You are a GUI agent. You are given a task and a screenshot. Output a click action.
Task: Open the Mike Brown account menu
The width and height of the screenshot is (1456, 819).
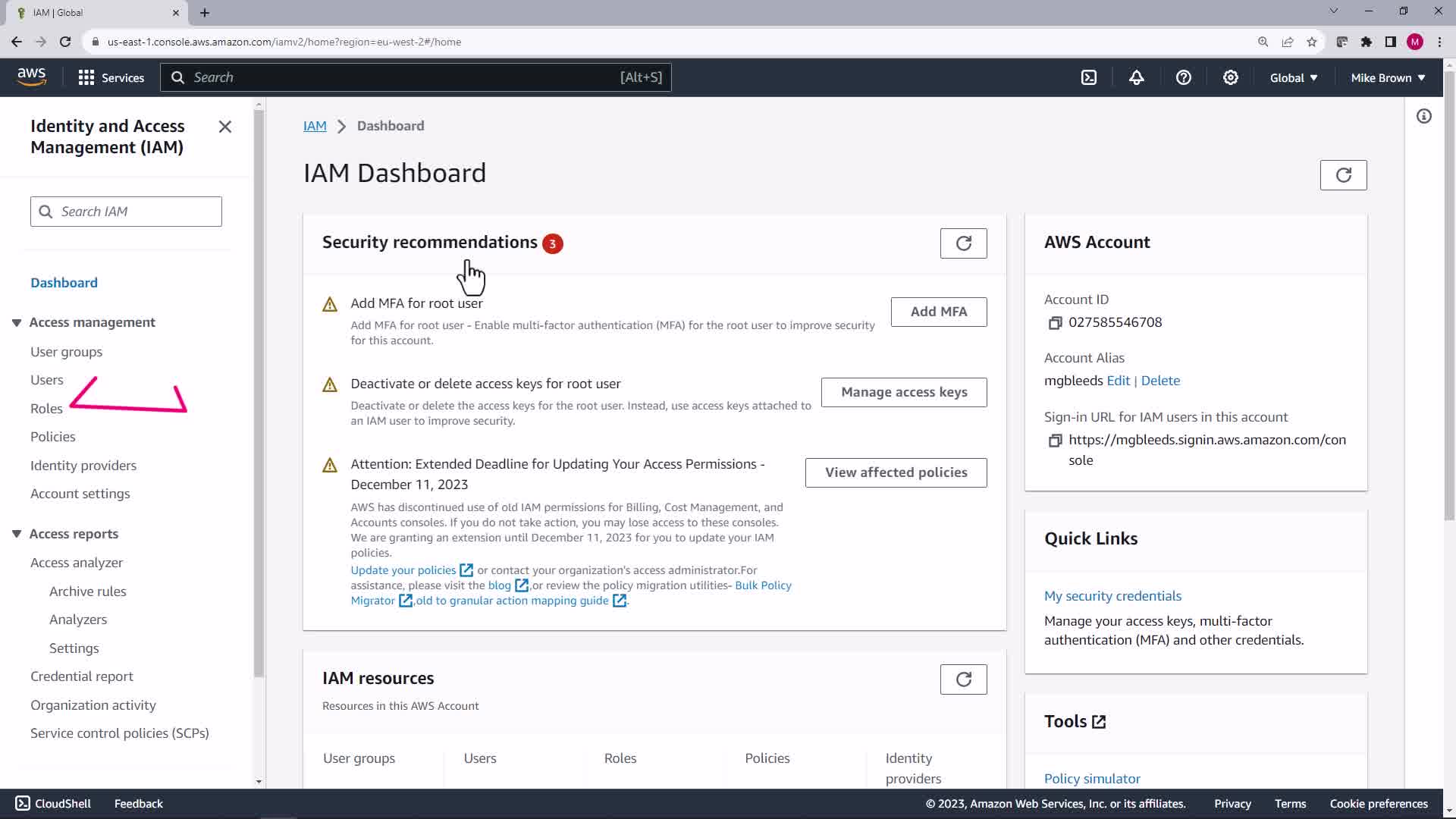pyautogui.click(x=1387, y=77)
